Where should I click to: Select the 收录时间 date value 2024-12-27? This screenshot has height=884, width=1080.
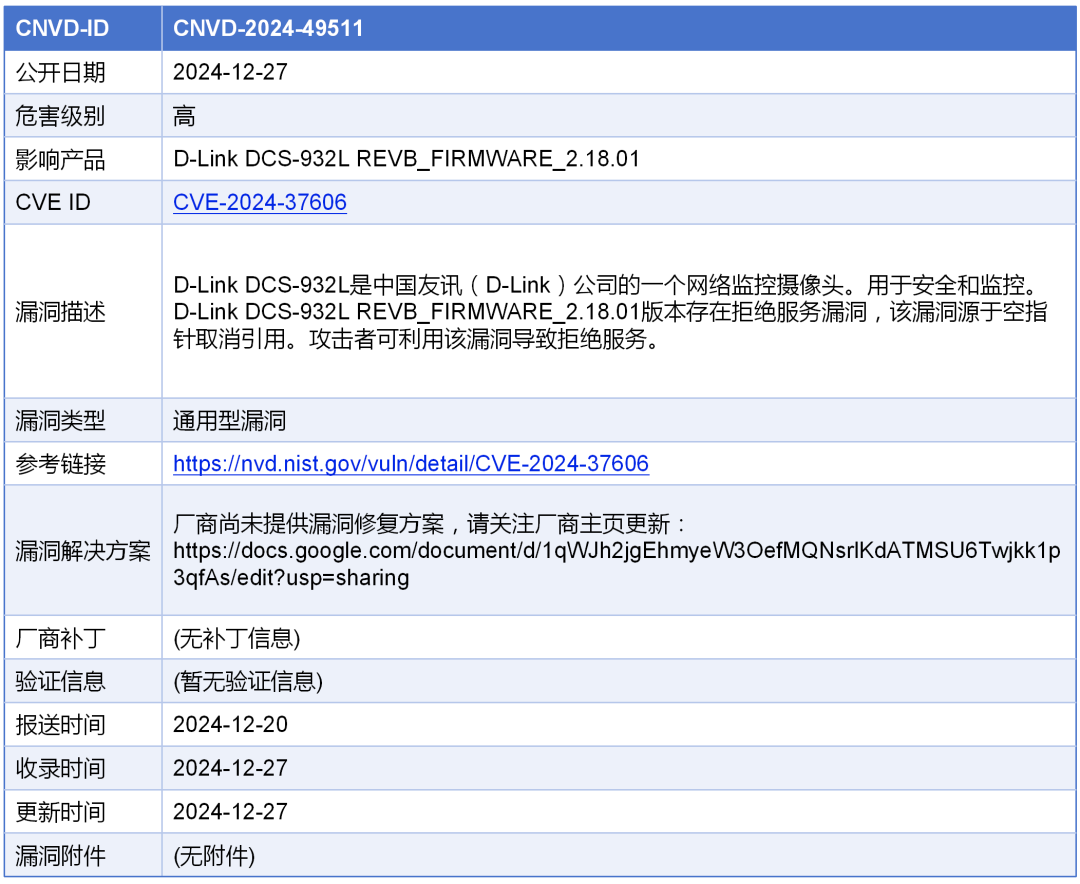(x=230, y=768)
